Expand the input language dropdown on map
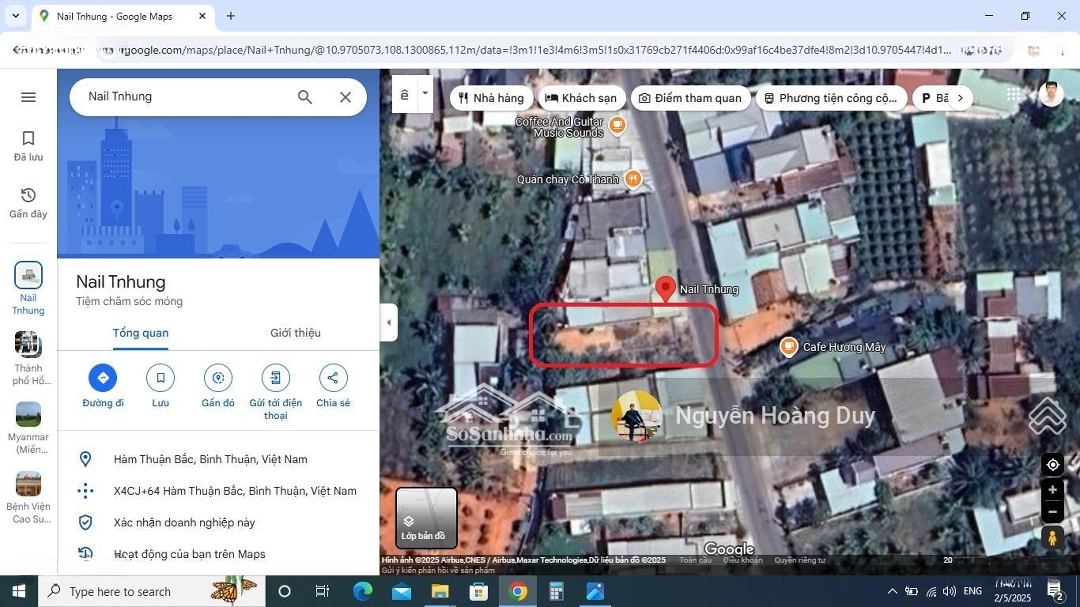Viewport: 1080px width, 607px height. point(425,93)
